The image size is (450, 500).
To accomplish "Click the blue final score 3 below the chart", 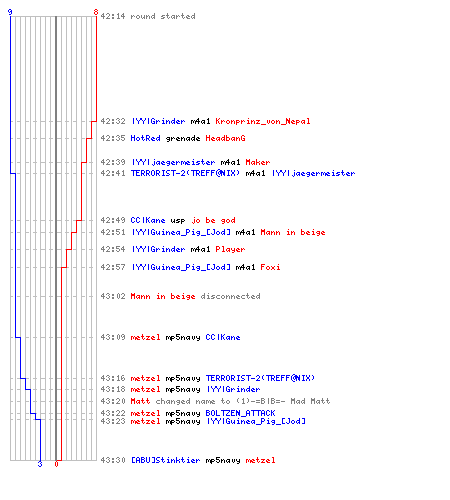I will tap(40, 464).
